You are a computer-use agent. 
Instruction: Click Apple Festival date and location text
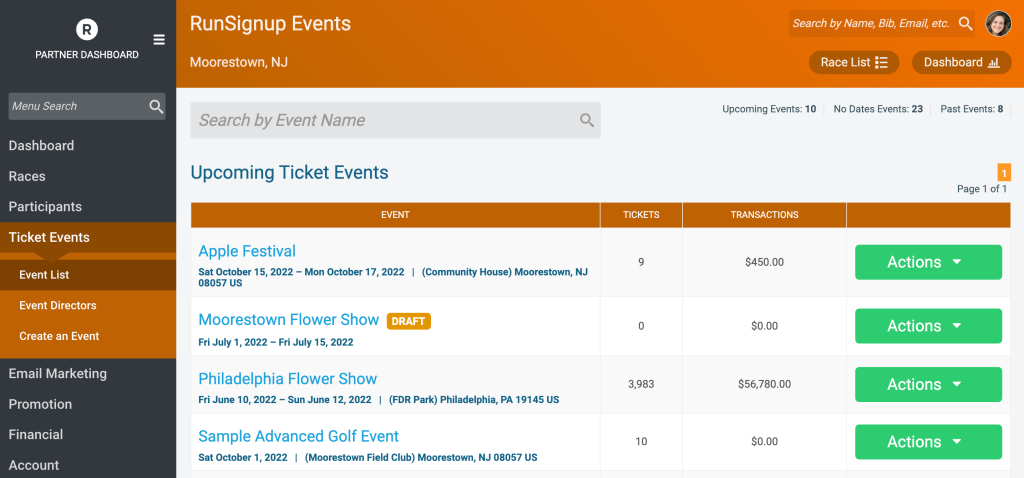393,278
